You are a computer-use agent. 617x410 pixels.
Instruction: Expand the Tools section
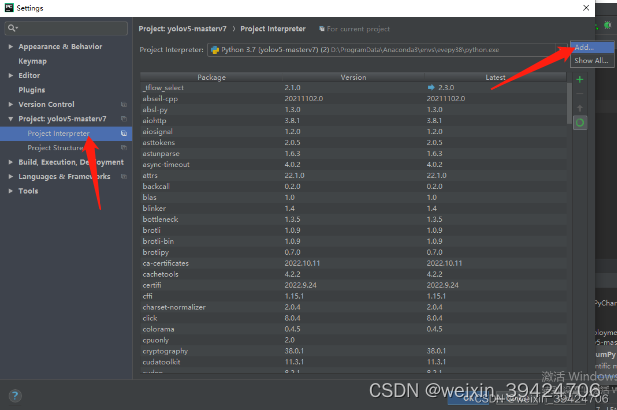coord(11,191)
